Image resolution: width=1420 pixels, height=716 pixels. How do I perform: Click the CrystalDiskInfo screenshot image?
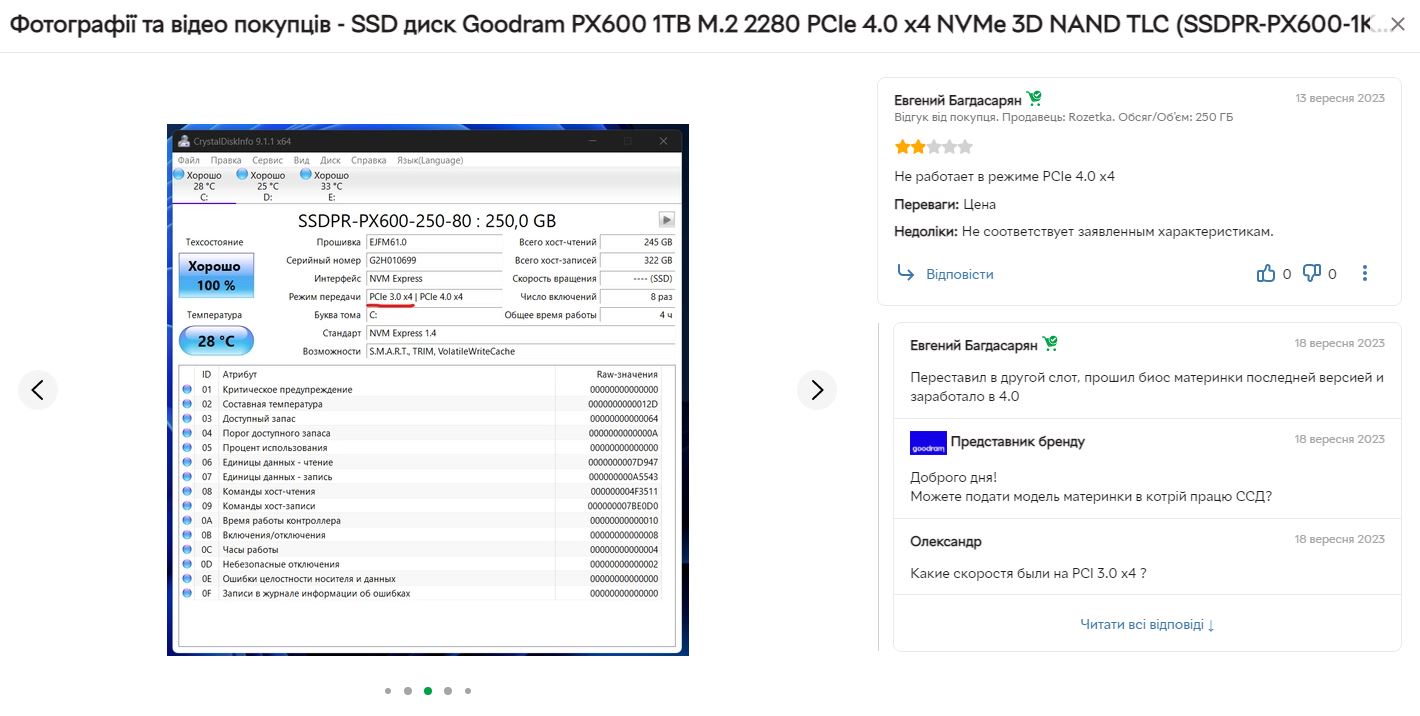pos(428,390)
